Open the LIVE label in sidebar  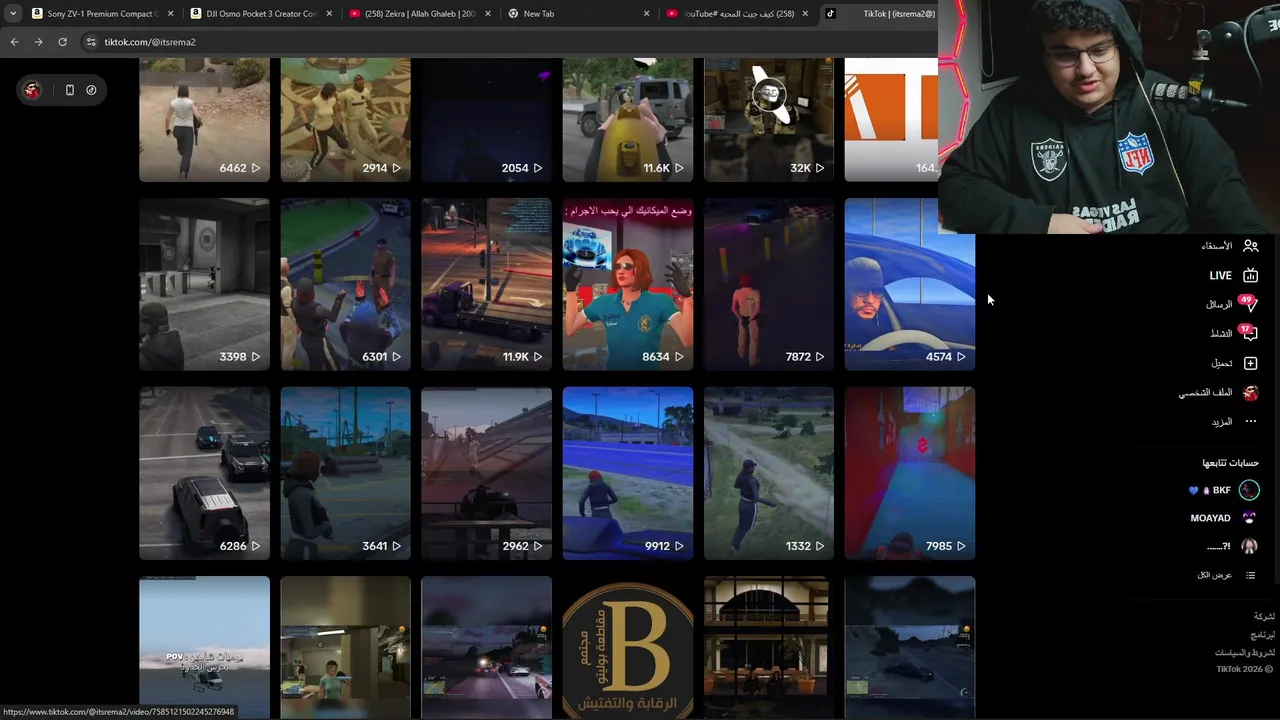click(1220, 276)
